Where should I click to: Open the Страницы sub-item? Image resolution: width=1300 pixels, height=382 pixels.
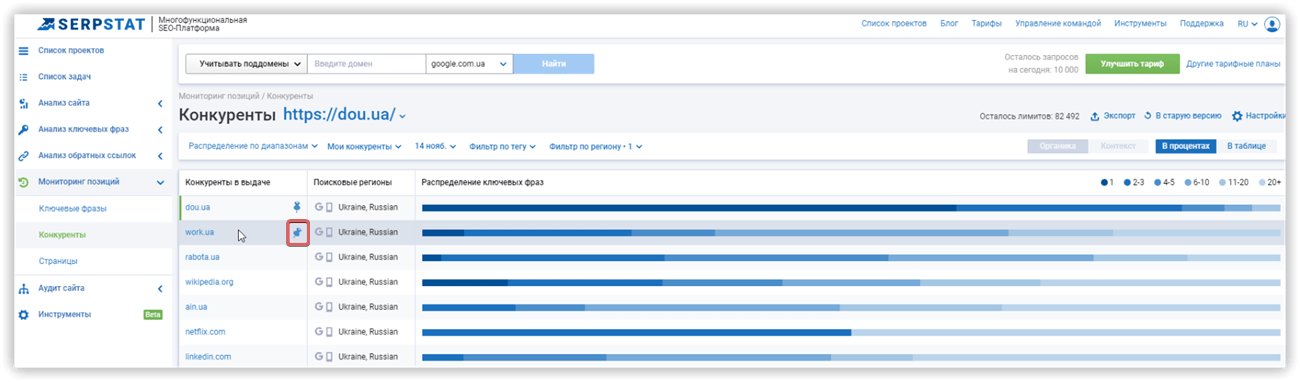(58, 261)
